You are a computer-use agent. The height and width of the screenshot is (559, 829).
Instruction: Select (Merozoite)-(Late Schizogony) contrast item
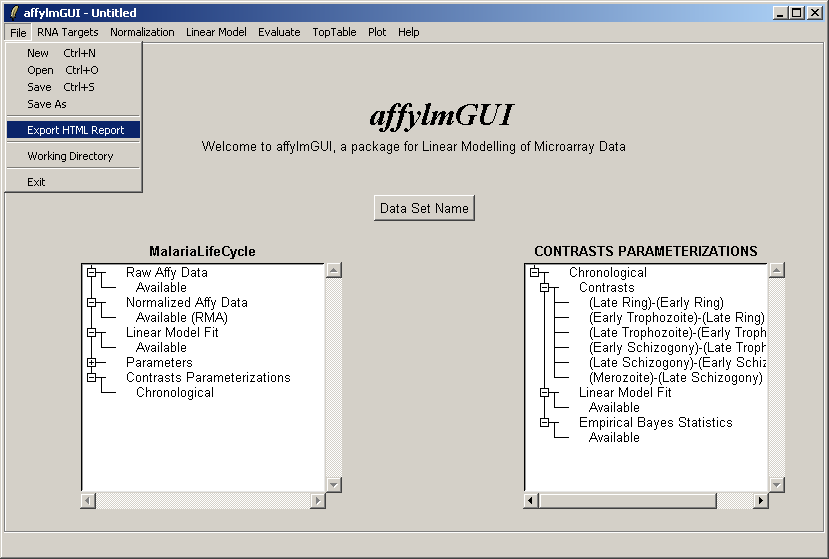pos(675,377)
